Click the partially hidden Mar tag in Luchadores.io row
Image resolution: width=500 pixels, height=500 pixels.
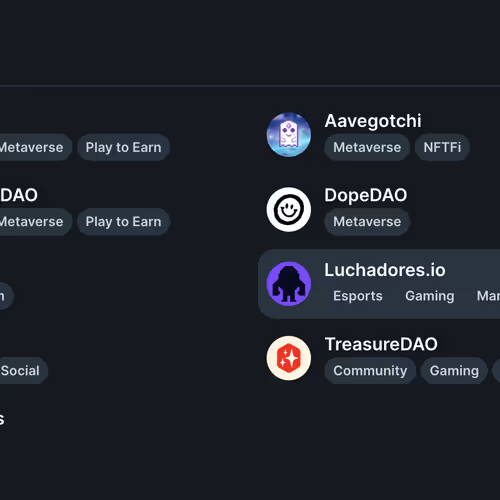click(488, 296)
